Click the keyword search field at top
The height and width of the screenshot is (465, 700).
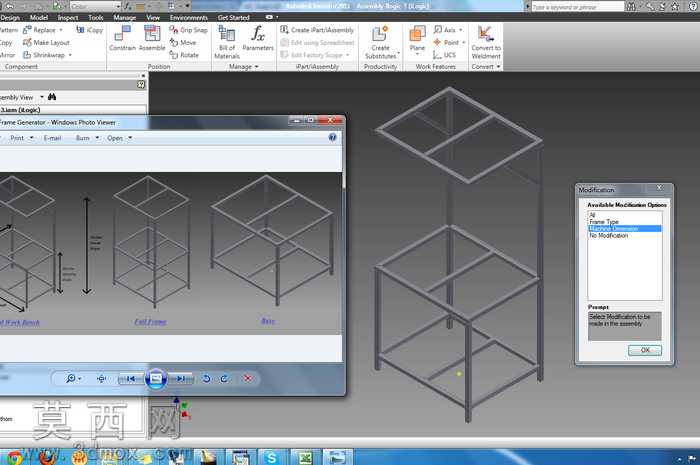point(577,6)
